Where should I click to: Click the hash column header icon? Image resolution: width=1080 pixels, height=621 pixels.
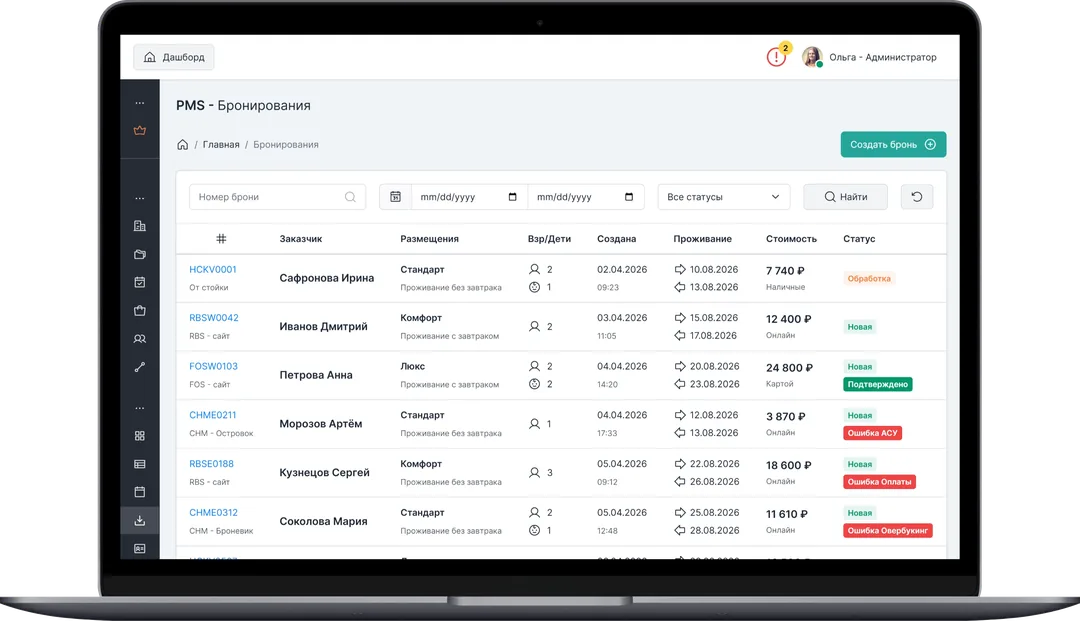(x=221, y=239)
